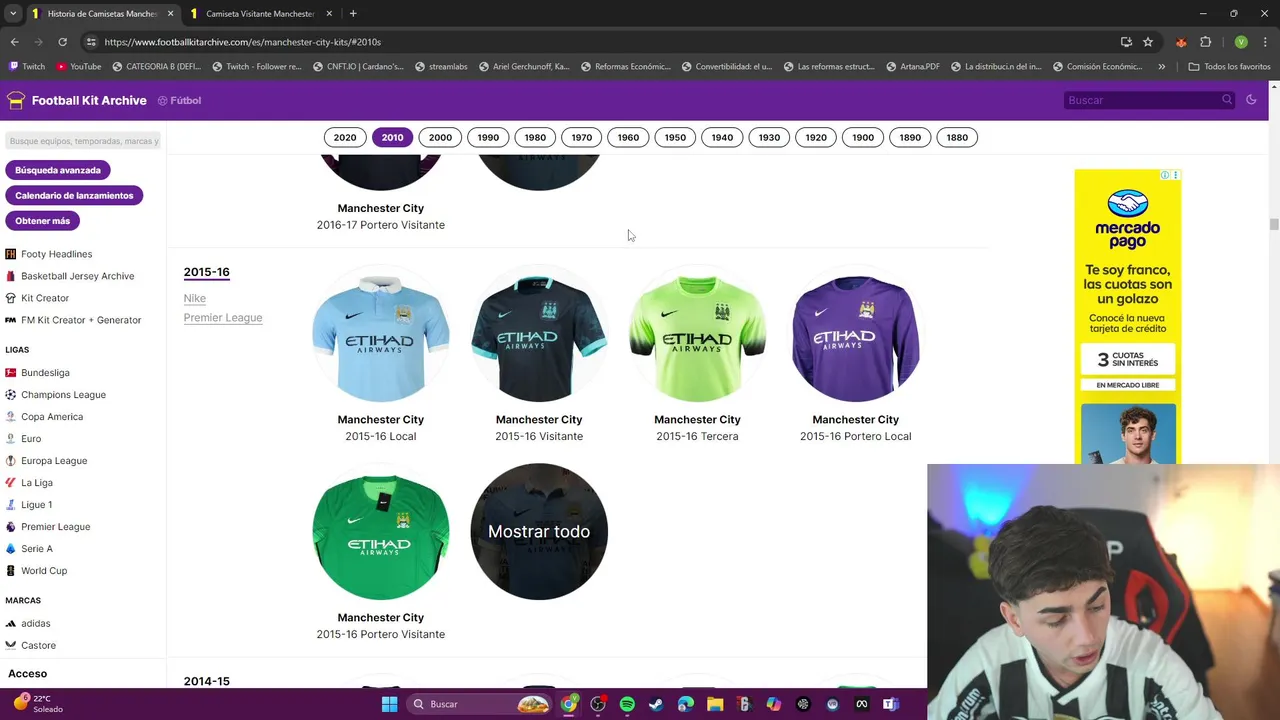Bookmark this page with the star icon

1148,42
